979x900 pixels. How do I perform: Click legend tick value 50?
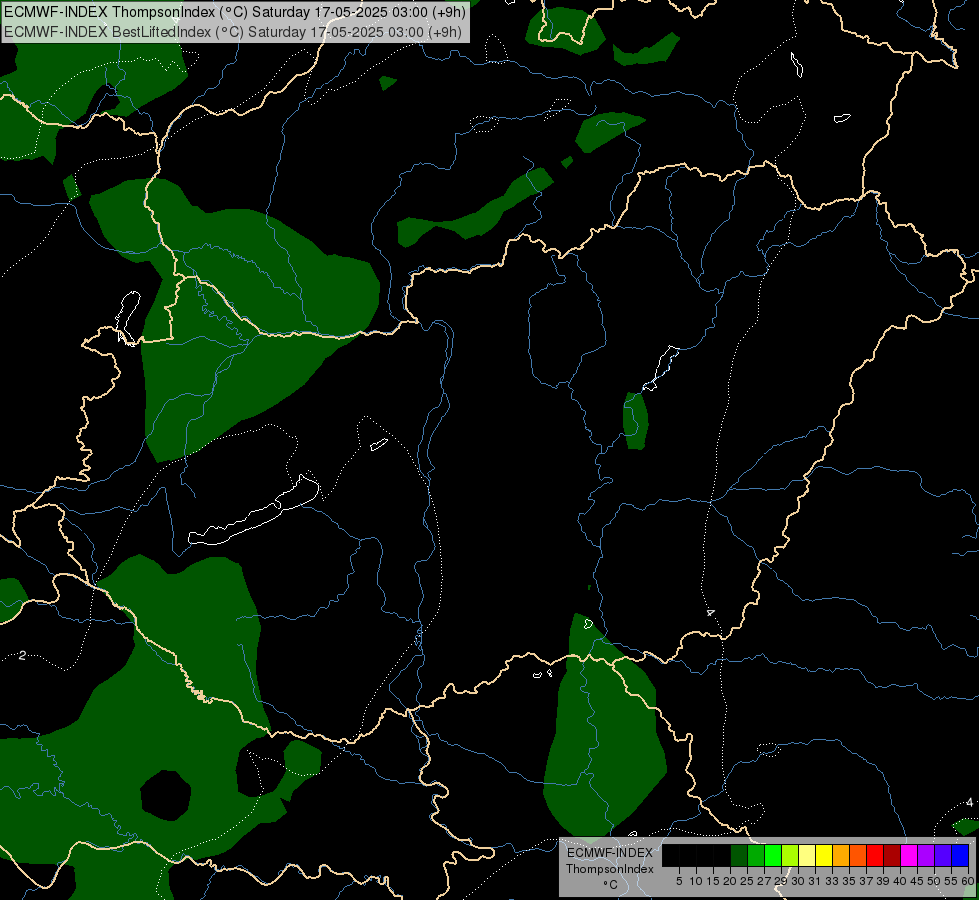[934, 881]
